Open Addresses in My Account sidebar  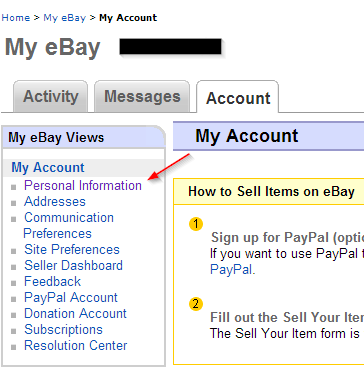(x=55, y=202)
